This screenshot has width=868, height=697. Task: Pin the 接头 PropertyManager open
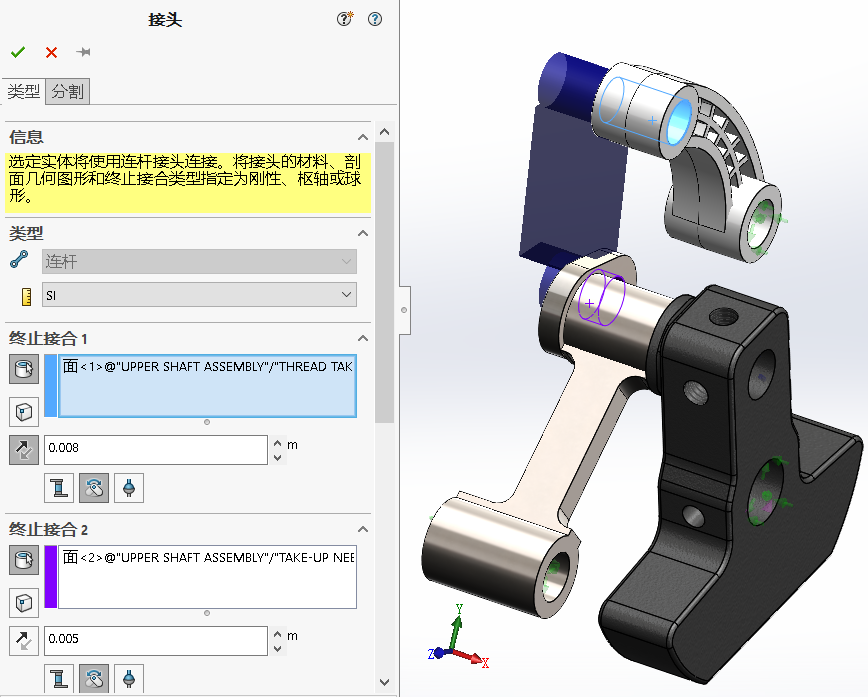83,52
